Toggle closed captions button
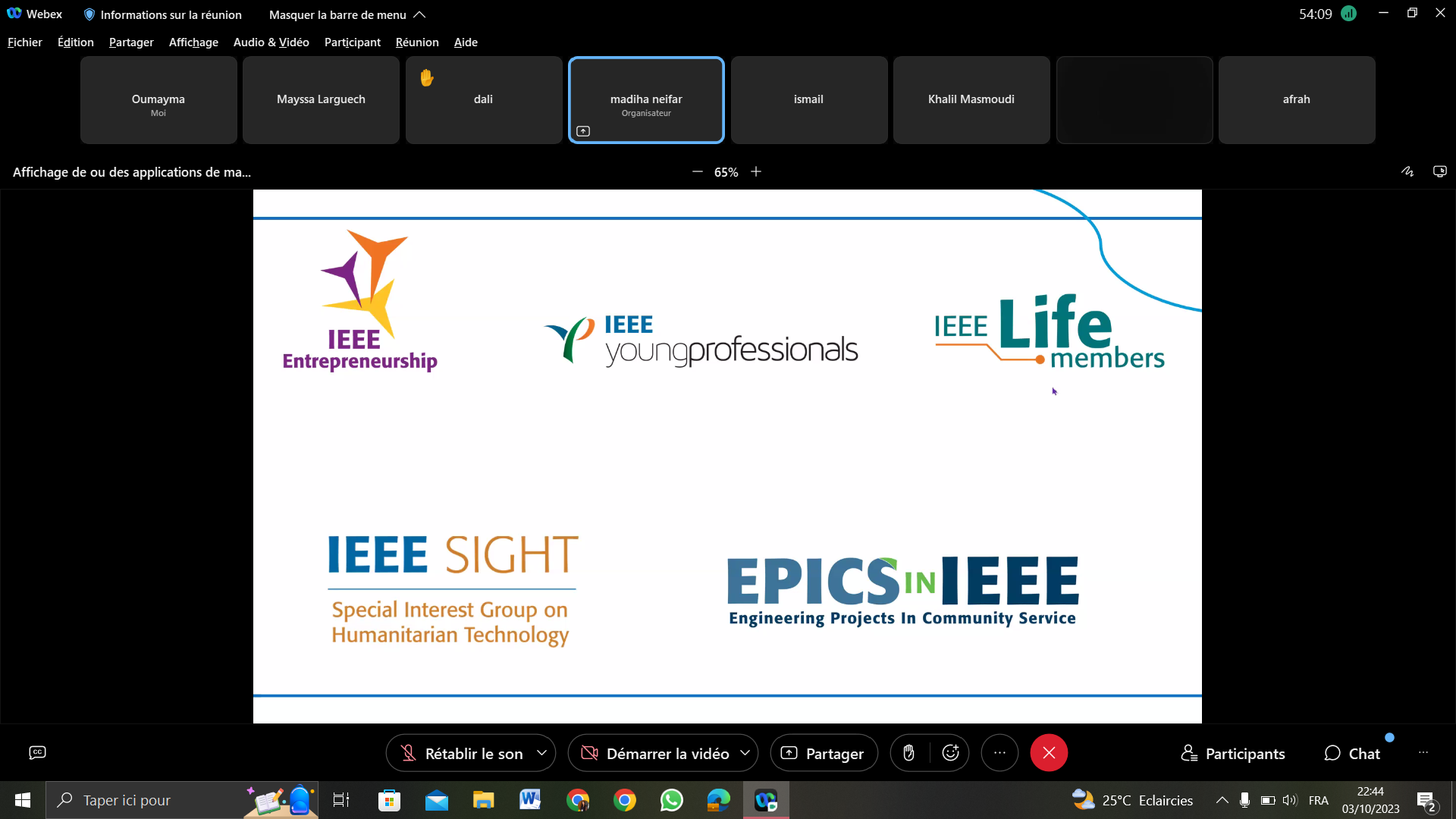This screenshot has width=1456, height=819. click(37, 752)
